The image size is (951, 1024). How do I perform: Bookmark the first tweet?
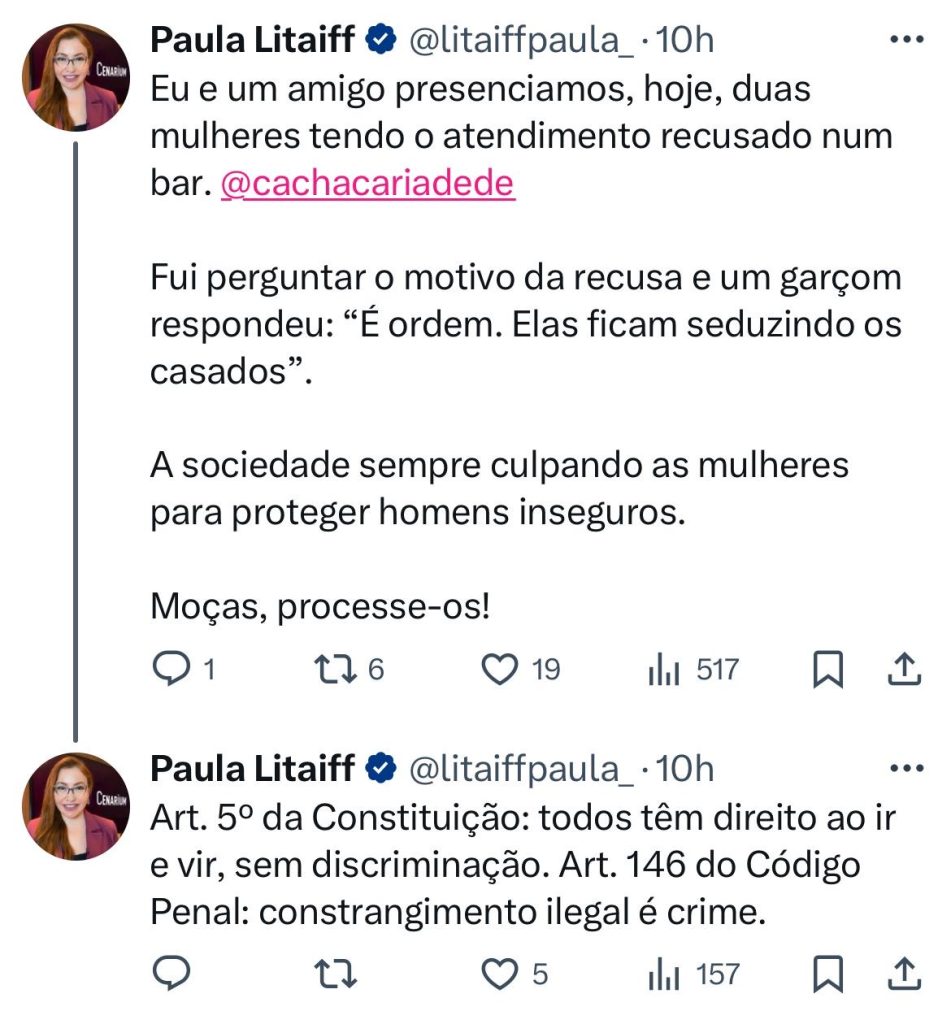(x=826, y=669)
